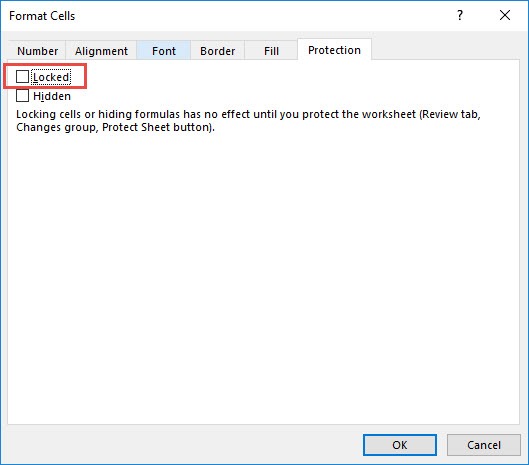Click 'Changes group' text in the note
This screenshot has height=465, width=529.
pyautogui.click(x=56, y=127)
